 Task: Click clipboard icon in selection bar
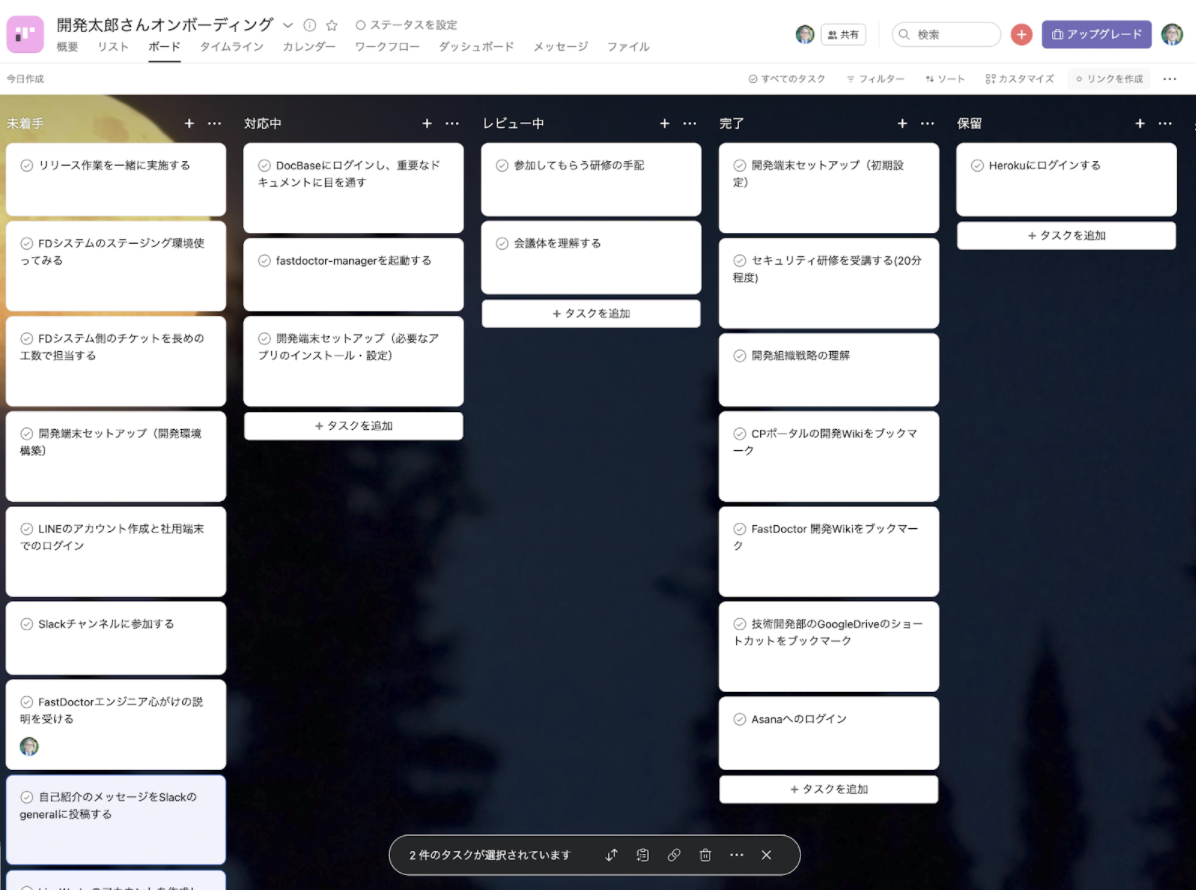(x=643, y=855)
